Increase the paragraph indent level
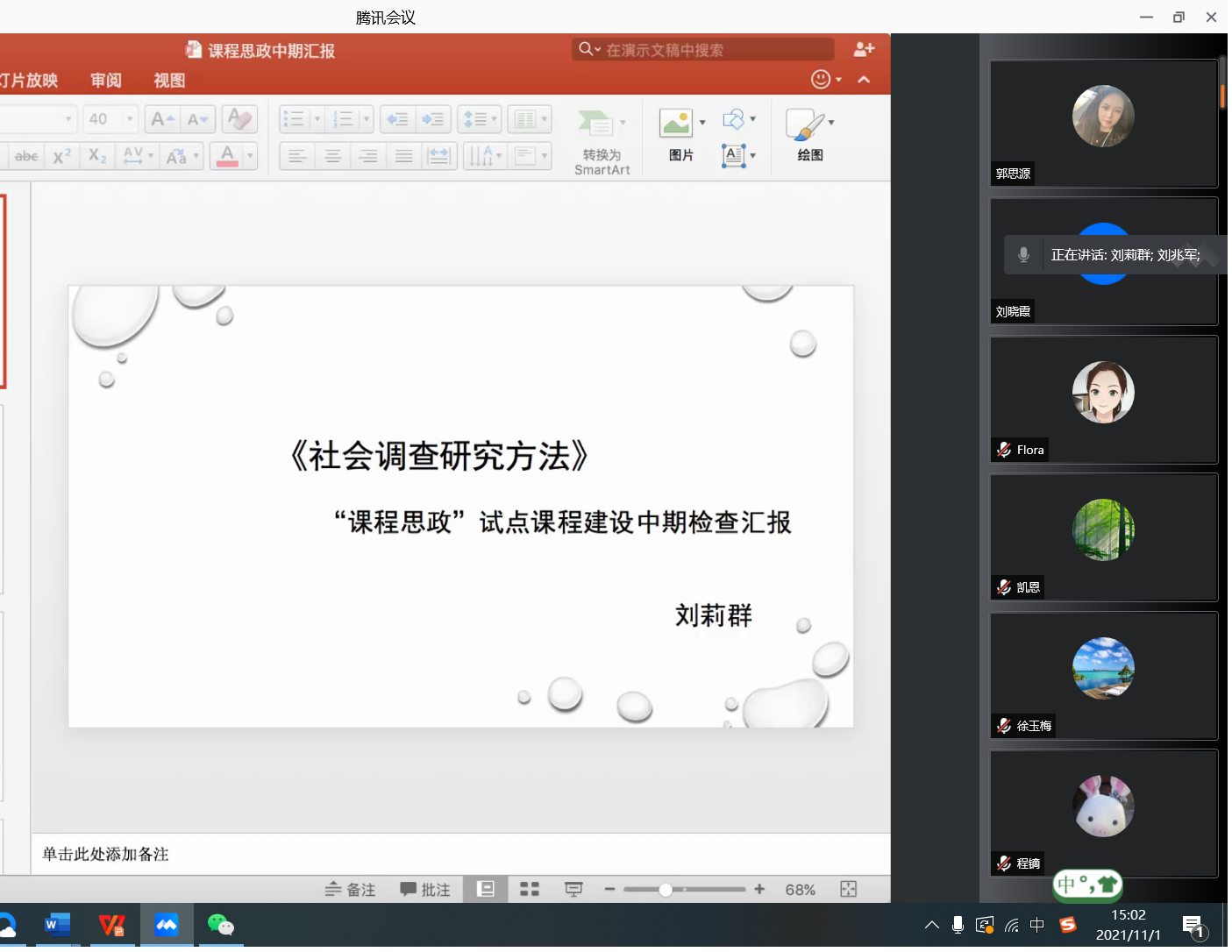The width and height of the screenshot is (1232, 952). pyautogui.click(x=433, y=119)
